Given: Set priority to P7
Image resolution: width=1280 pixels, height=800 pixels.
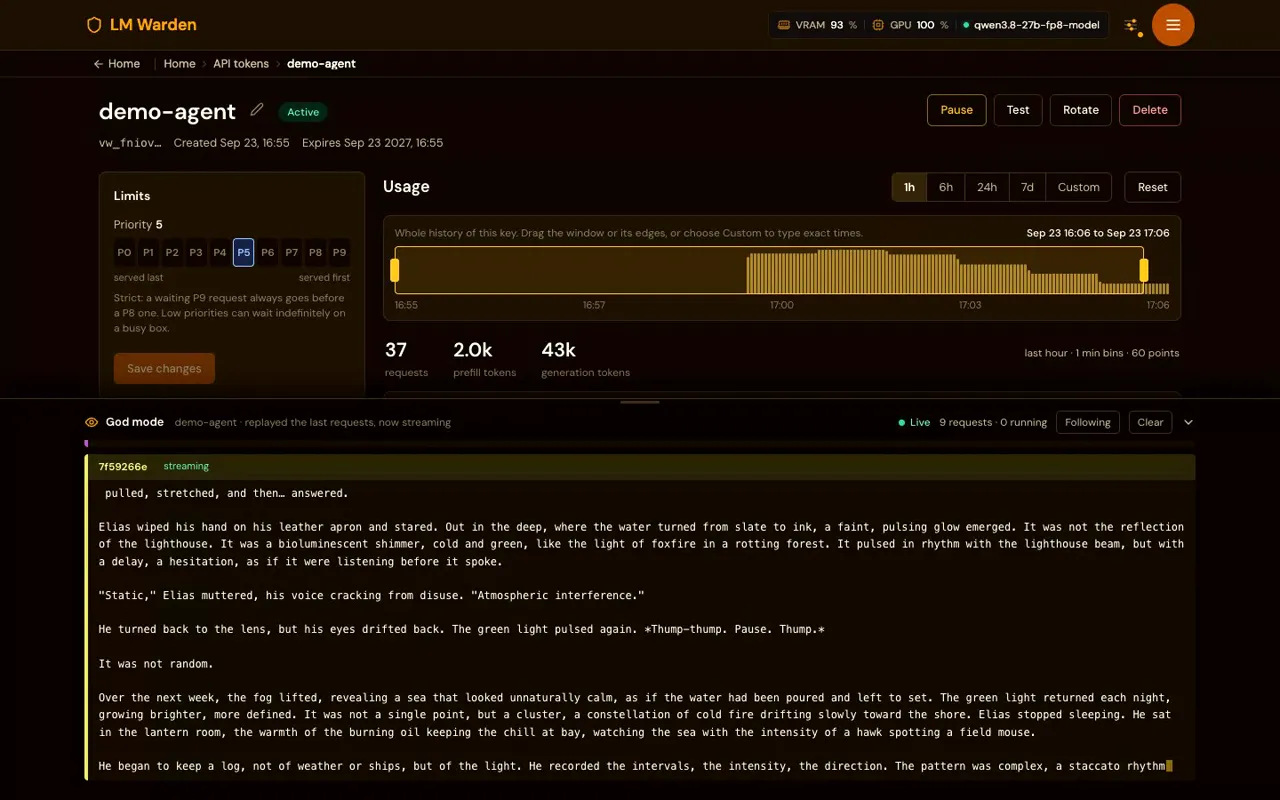Looking at the screenshot, I should tap(291, 253).
